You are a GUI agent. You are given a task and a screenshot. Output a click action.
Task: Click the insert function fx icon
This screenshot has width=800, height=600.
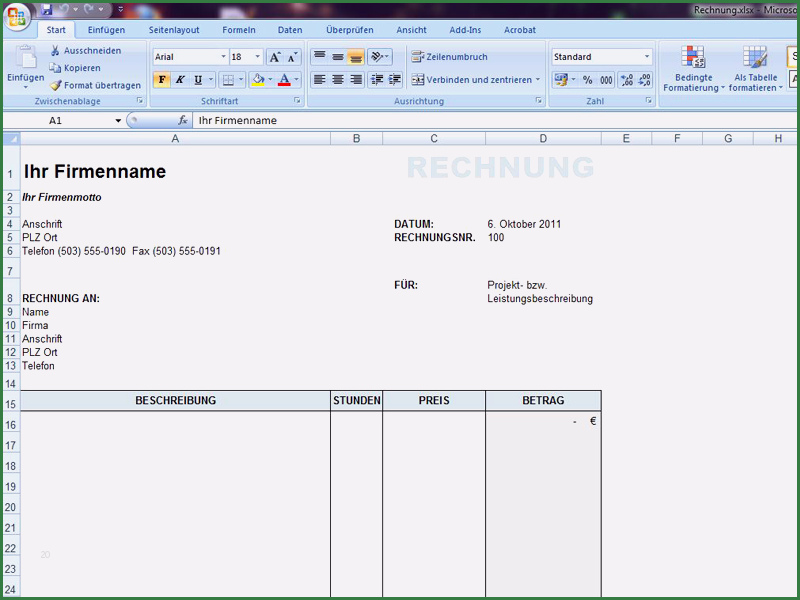click(x=183, y=120)
